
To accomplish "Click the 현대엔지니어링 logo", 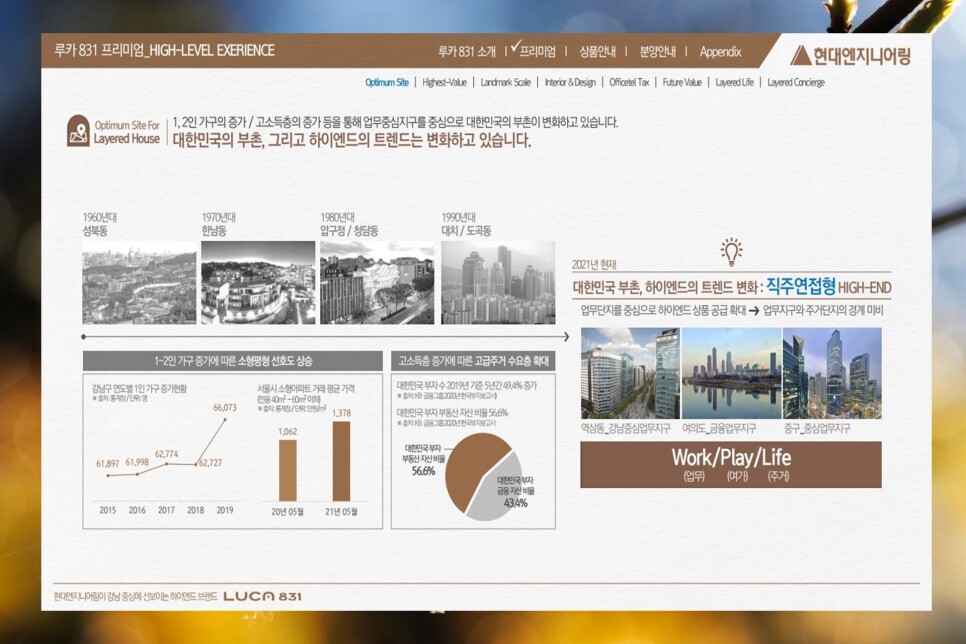I will pos(850,55).
